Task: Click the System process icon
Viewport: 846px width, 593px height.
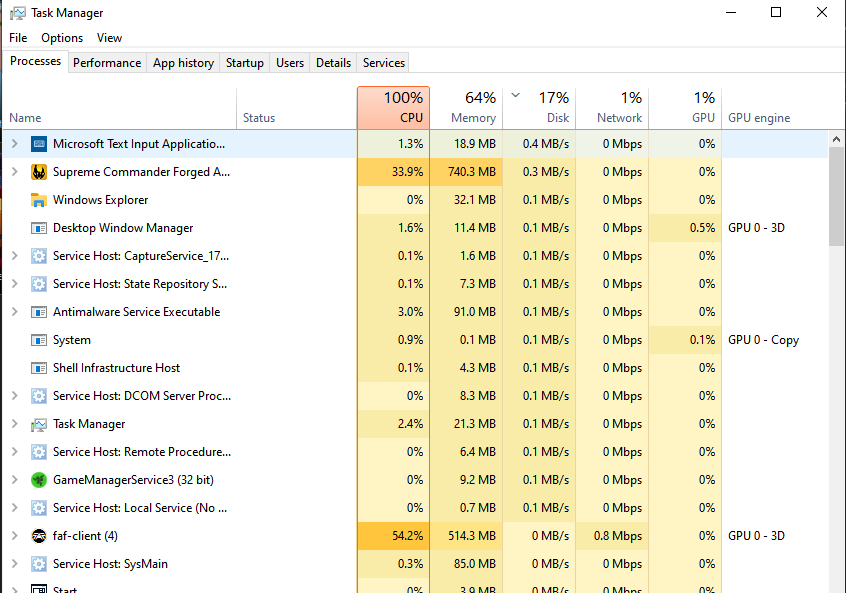Action: (39, 340)
